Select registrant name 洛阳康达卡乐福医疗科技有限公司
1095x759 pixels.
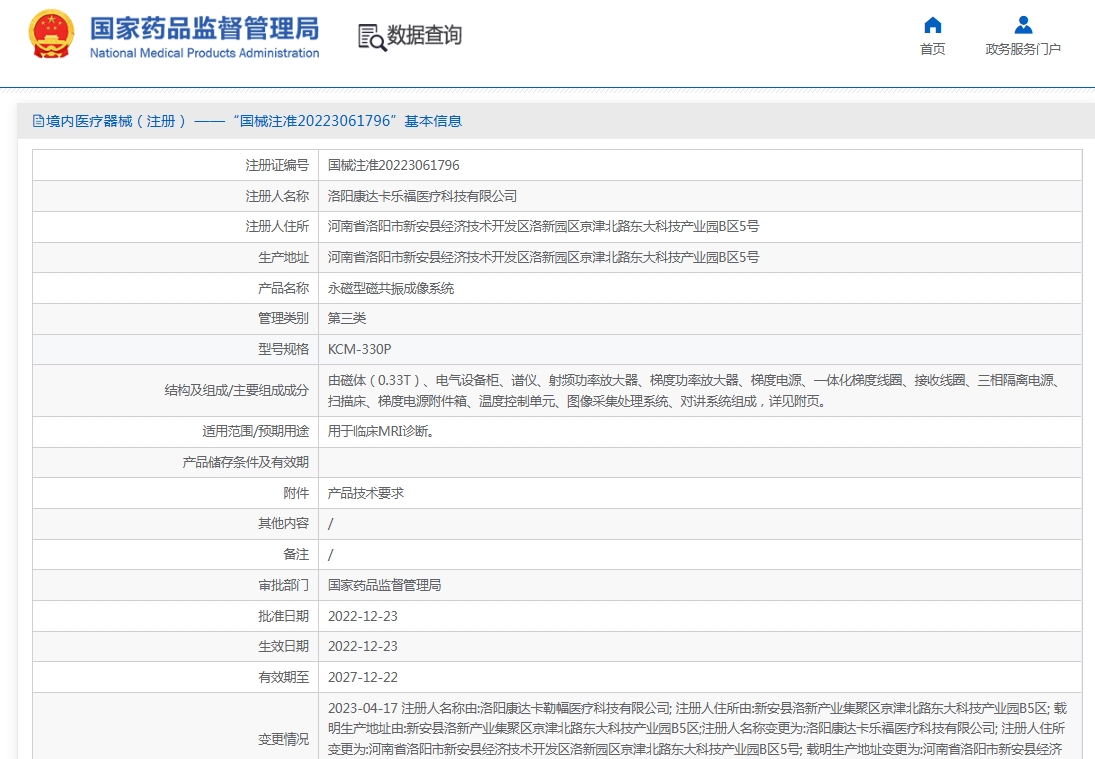422,196
